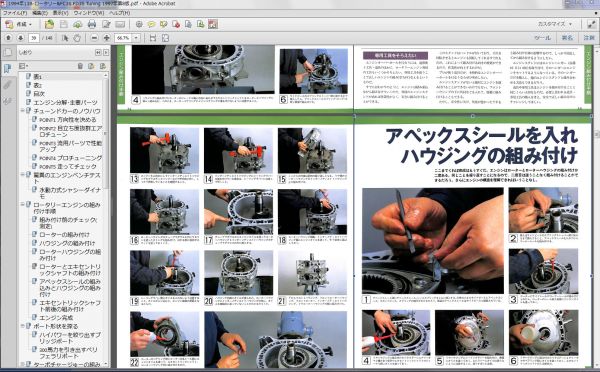Viewport: 600px width, 372px height.
Task: Zoom in with the plus button
Action: (107, 38)
